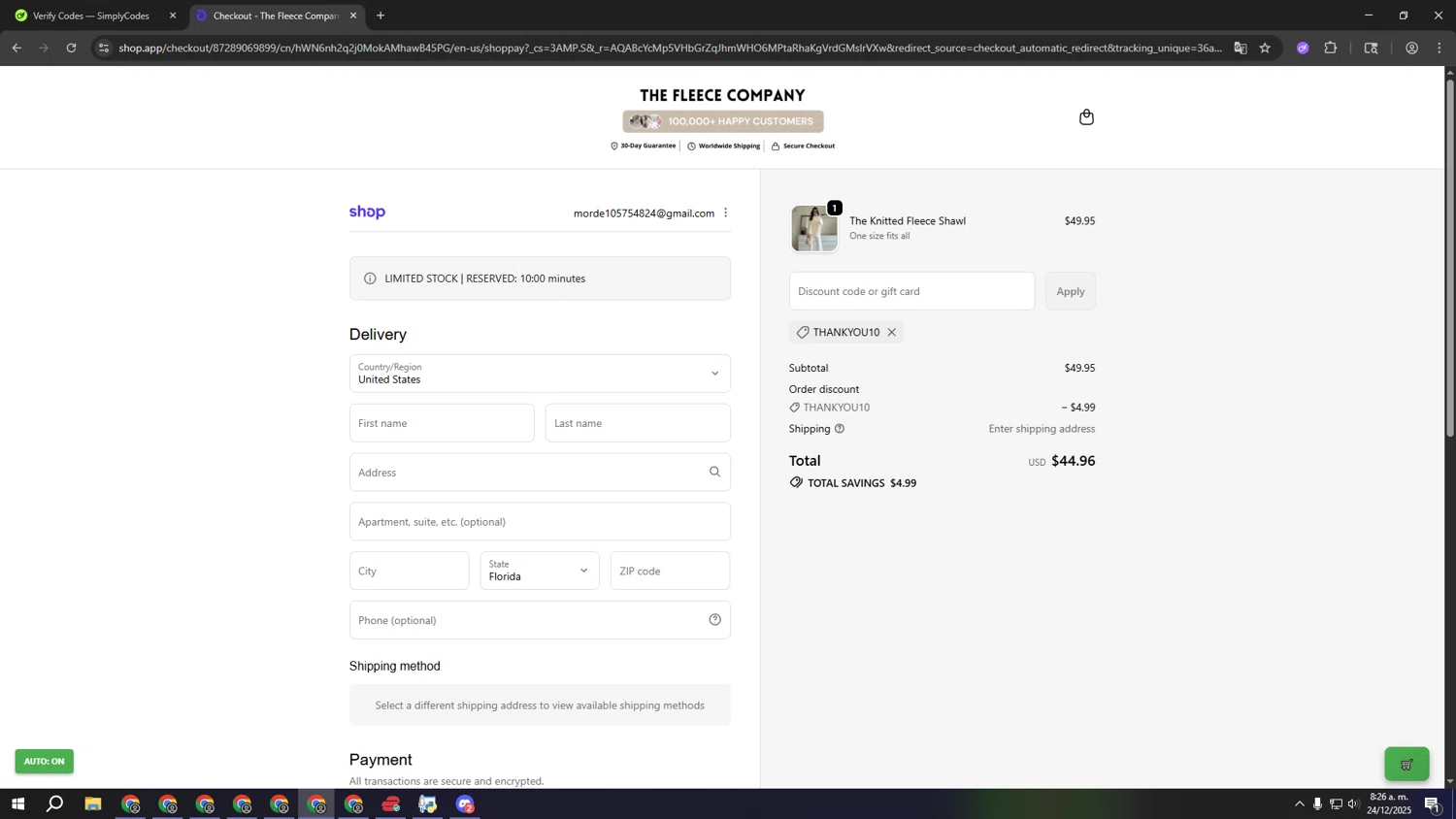Viewport: 1456px width, 819px height.
Task: Click The Knitted Fleece Shawl product name
Action: click(908, 221)
